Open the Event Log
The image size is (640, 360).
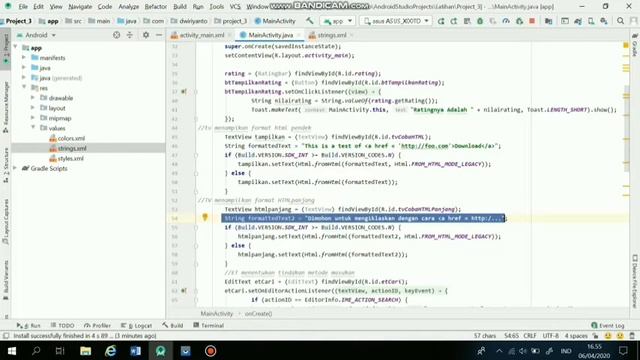click(608, 325)
